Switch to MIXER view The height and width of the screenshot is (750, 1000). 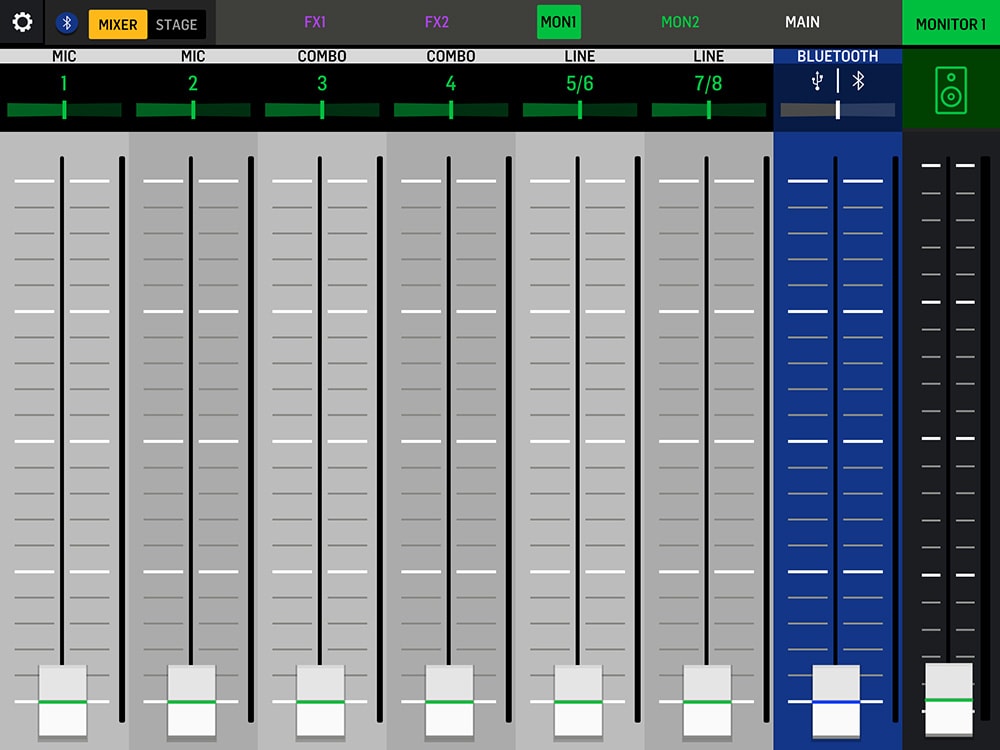[x=118, y=24]
